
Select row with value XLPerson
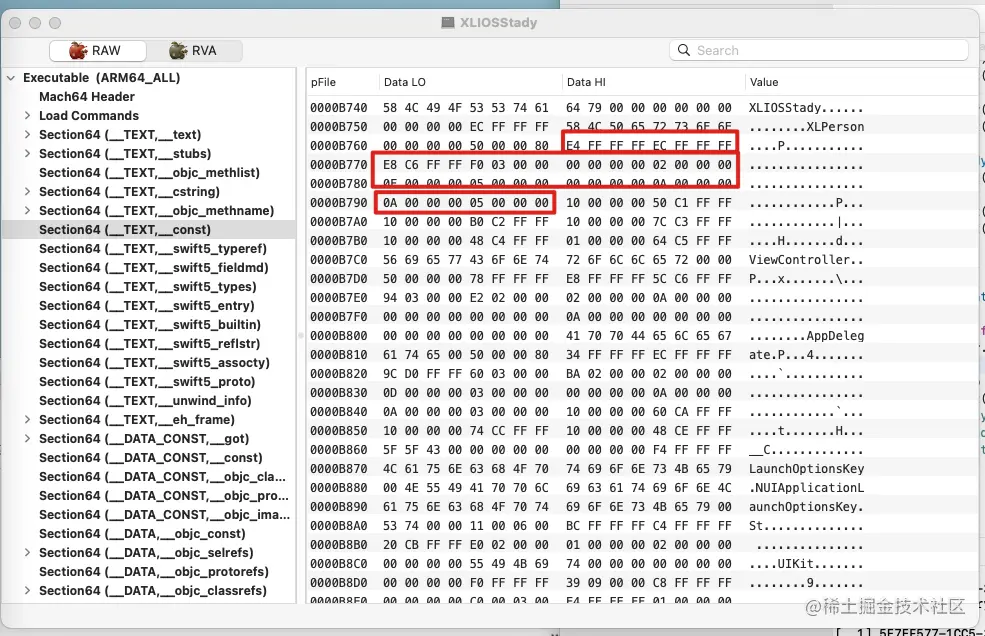tap(641, 126)
